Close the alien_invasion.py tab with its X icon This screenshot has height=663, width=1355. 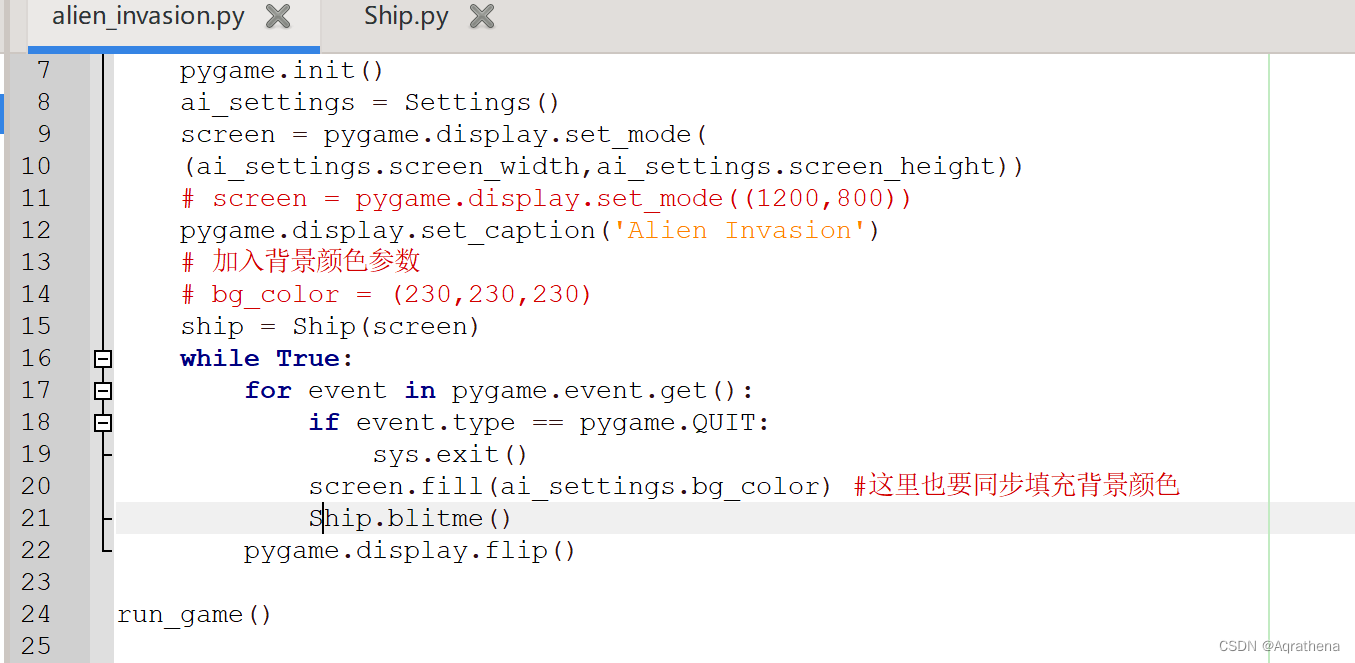pyautogui.click(x=277, y=16)
